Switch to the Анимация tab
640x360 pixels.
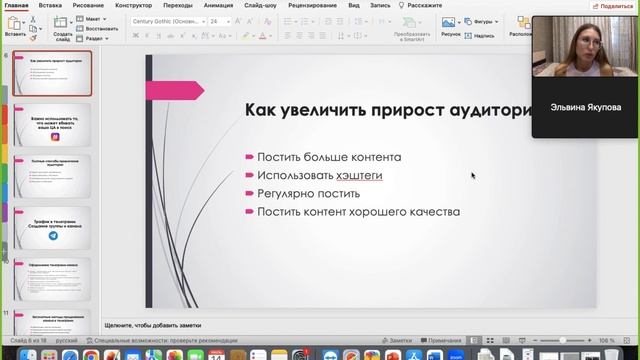[x=218, y=5]
